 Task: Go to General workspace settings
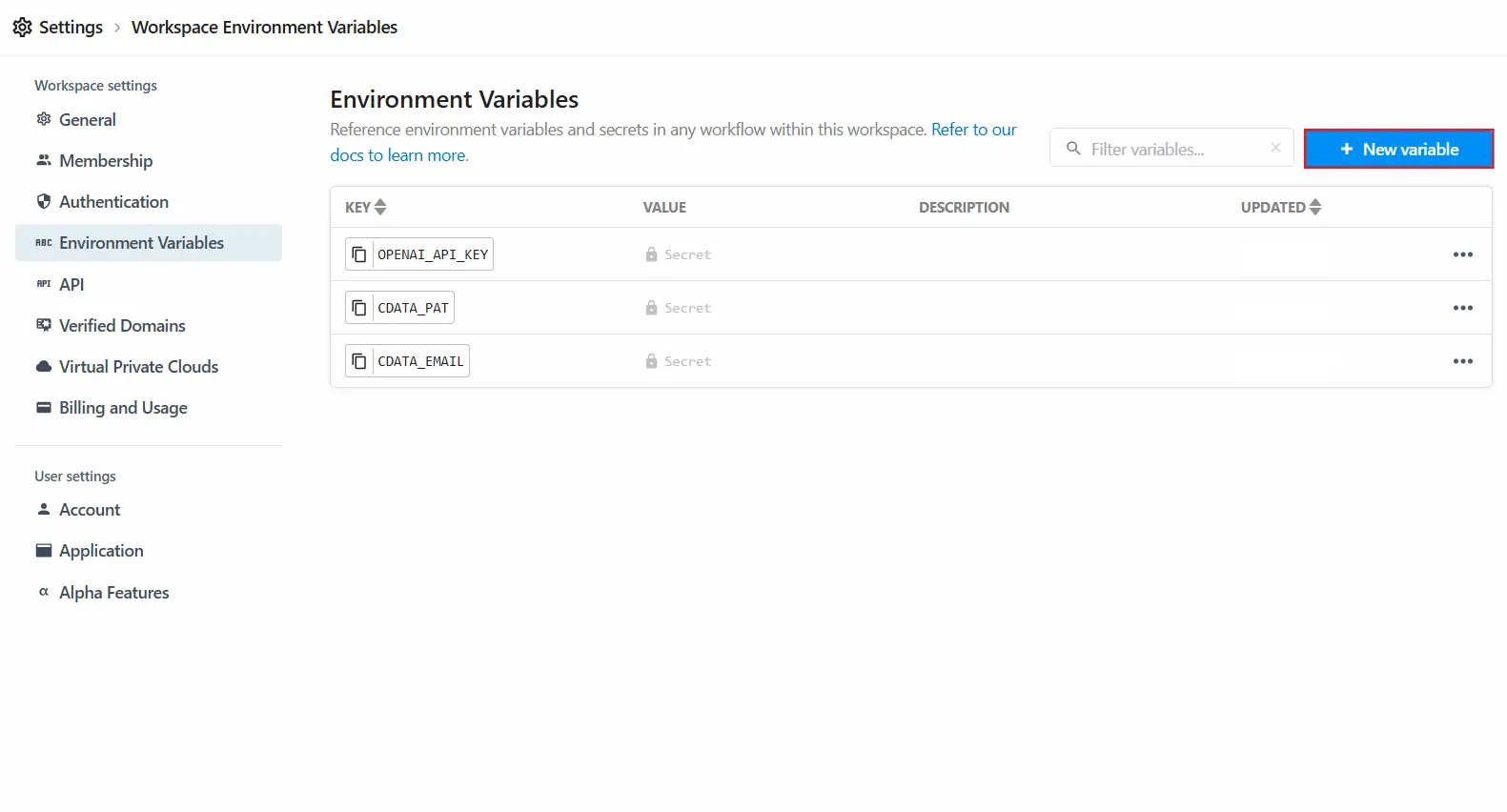point(87,120)
